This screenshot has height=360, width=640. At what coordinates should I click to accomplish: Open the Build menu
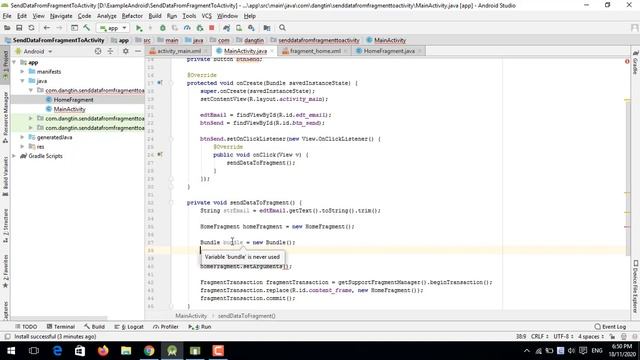click(155, 16)
